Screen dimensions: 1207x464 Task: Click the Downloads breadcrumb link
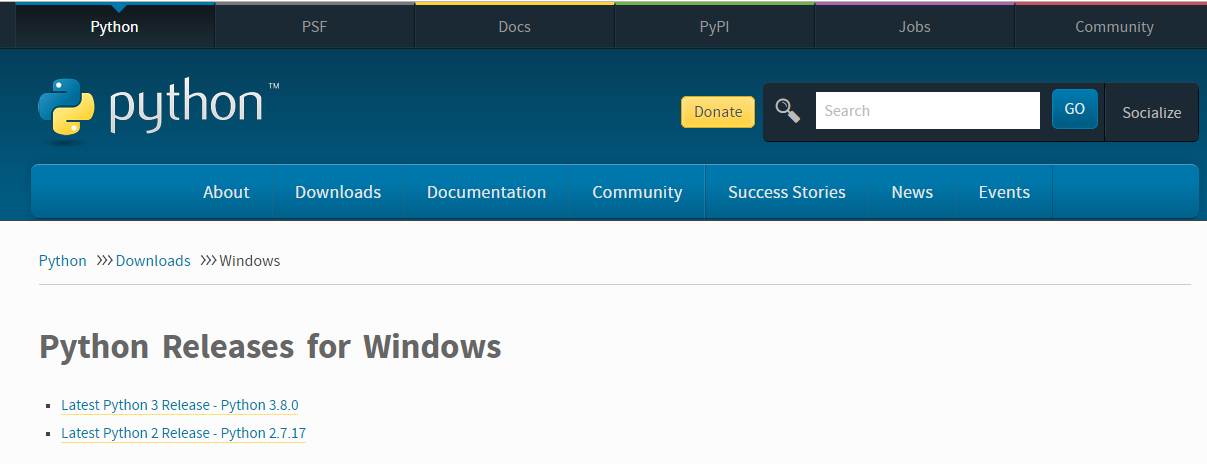pyautogui.click(x=153, y=260)
